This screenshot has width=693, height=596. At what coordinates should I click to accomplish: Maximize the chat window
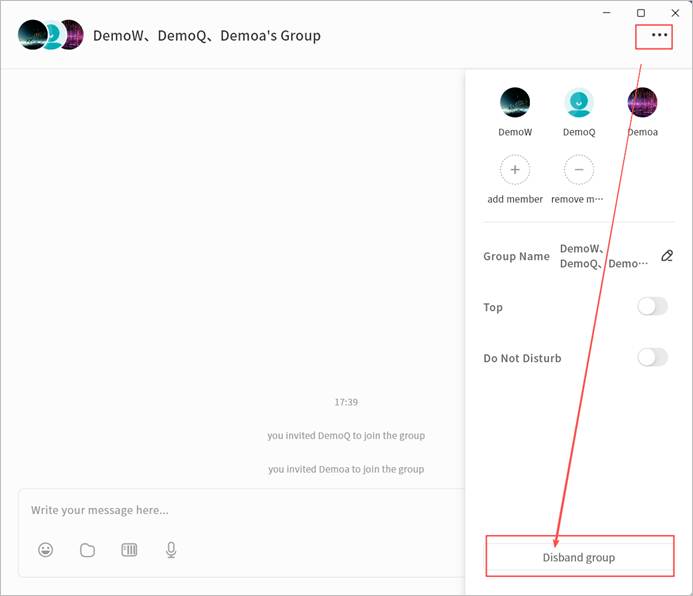pos(641,13)
